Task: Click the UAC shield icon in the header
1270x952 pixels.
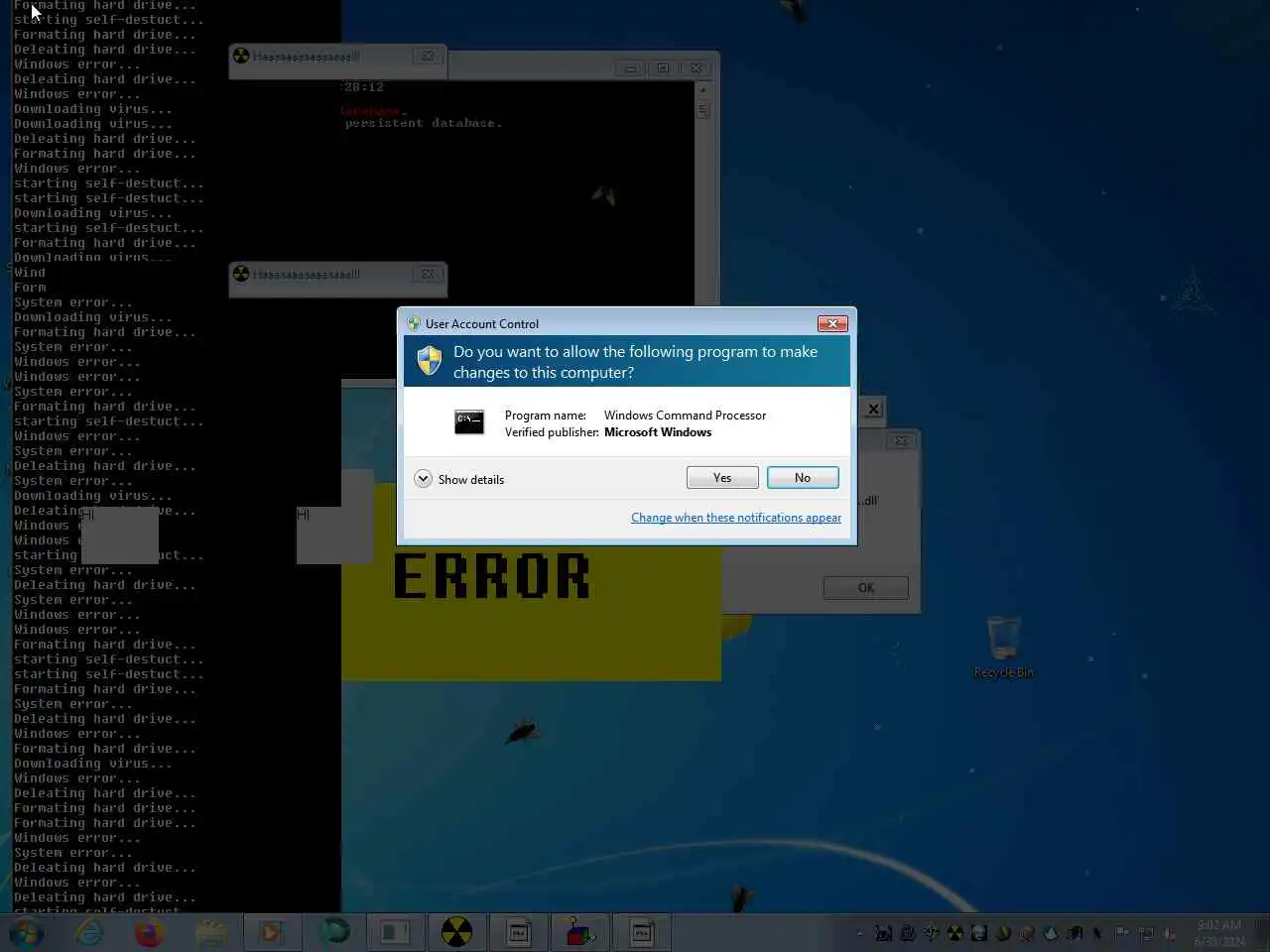Action: 430,361
